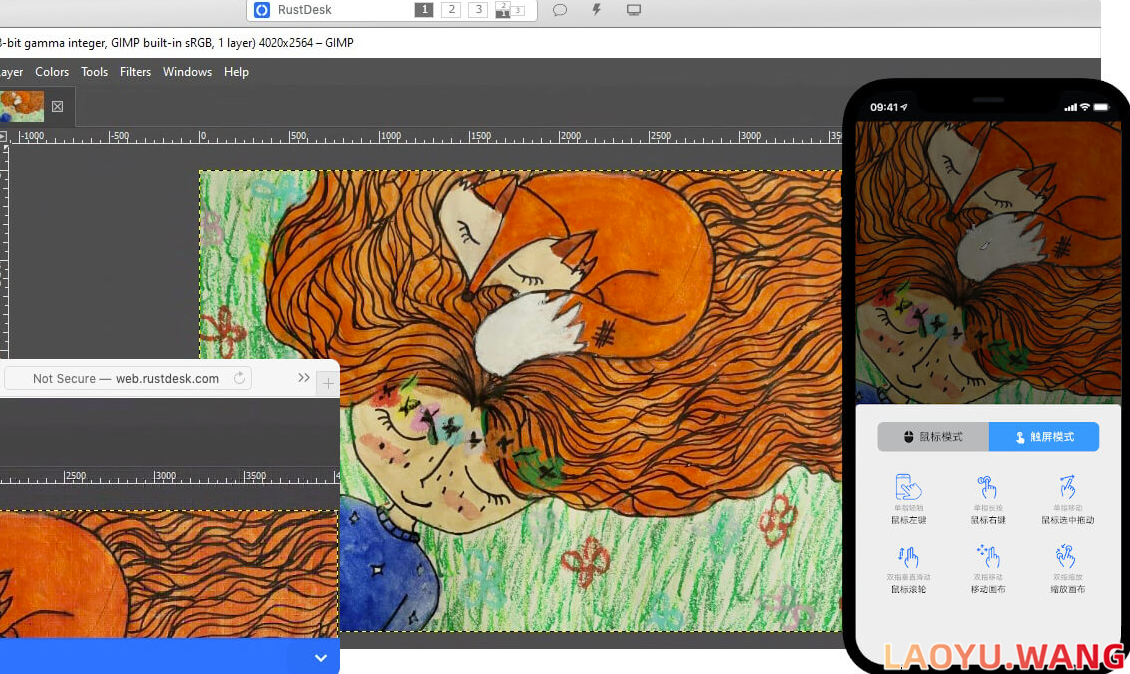This screenshot has width=1130, height=674.
Task: Click the long-press right-click gesture icon (鼠标右键)
Action: 987,487
